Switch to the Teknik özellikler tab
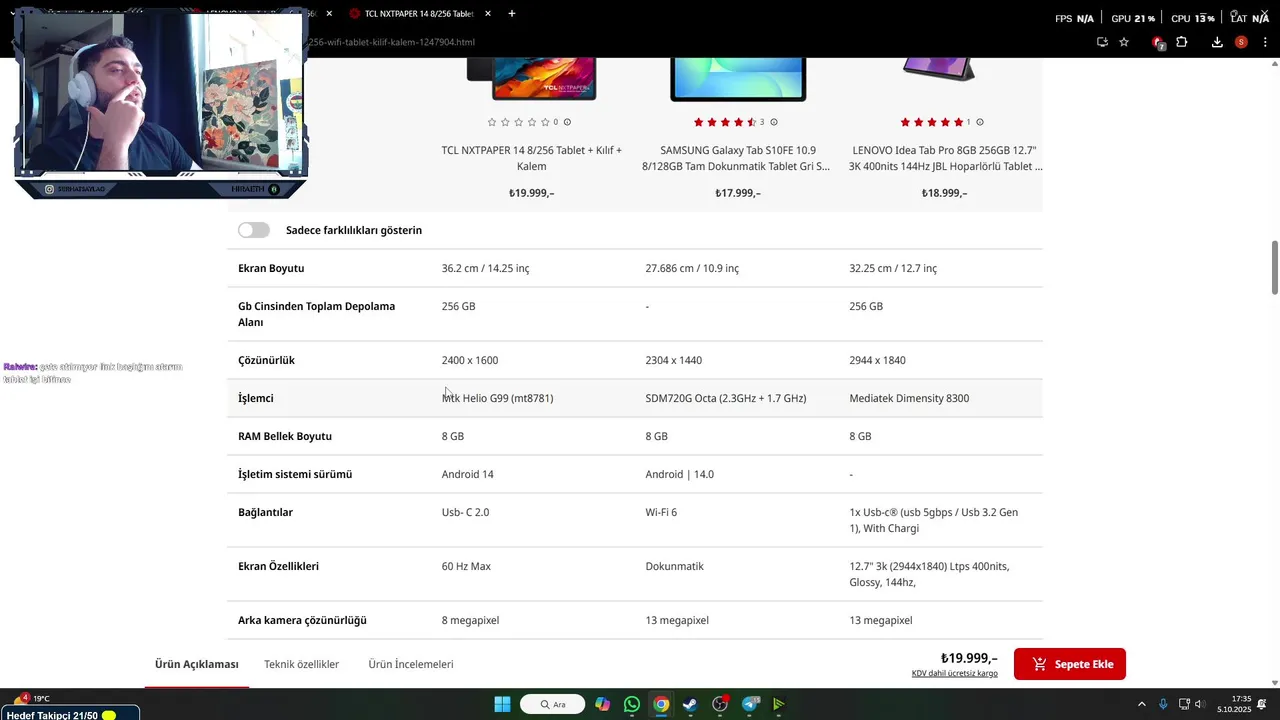The image size is (1280, 720). pyautogui.click(x=302, y=664)
